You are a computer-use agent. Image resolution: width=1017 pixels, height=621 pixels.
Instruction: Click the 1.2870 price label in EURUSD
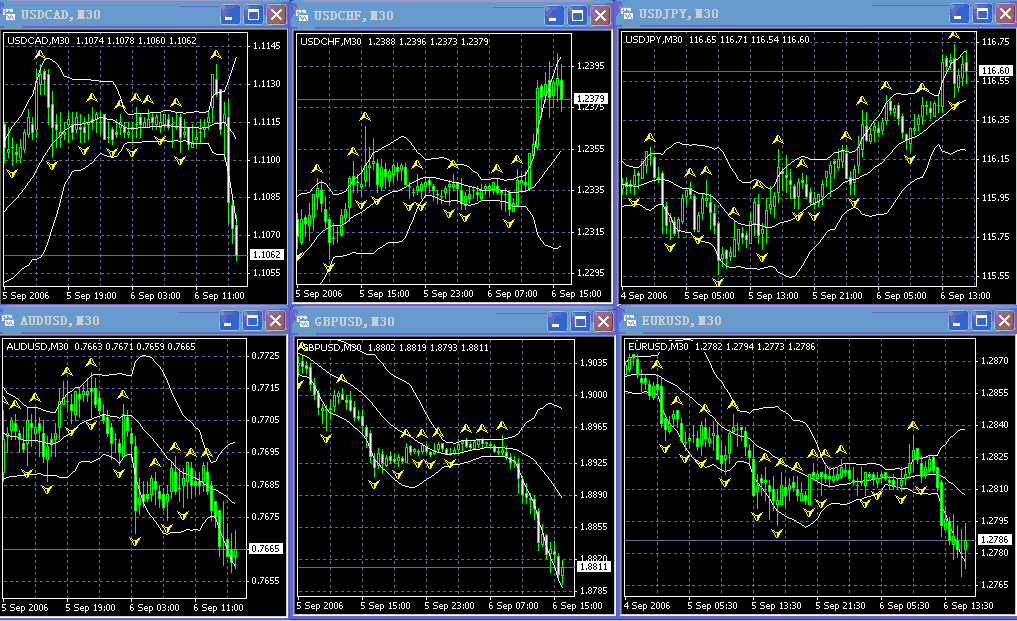[994, 360]
